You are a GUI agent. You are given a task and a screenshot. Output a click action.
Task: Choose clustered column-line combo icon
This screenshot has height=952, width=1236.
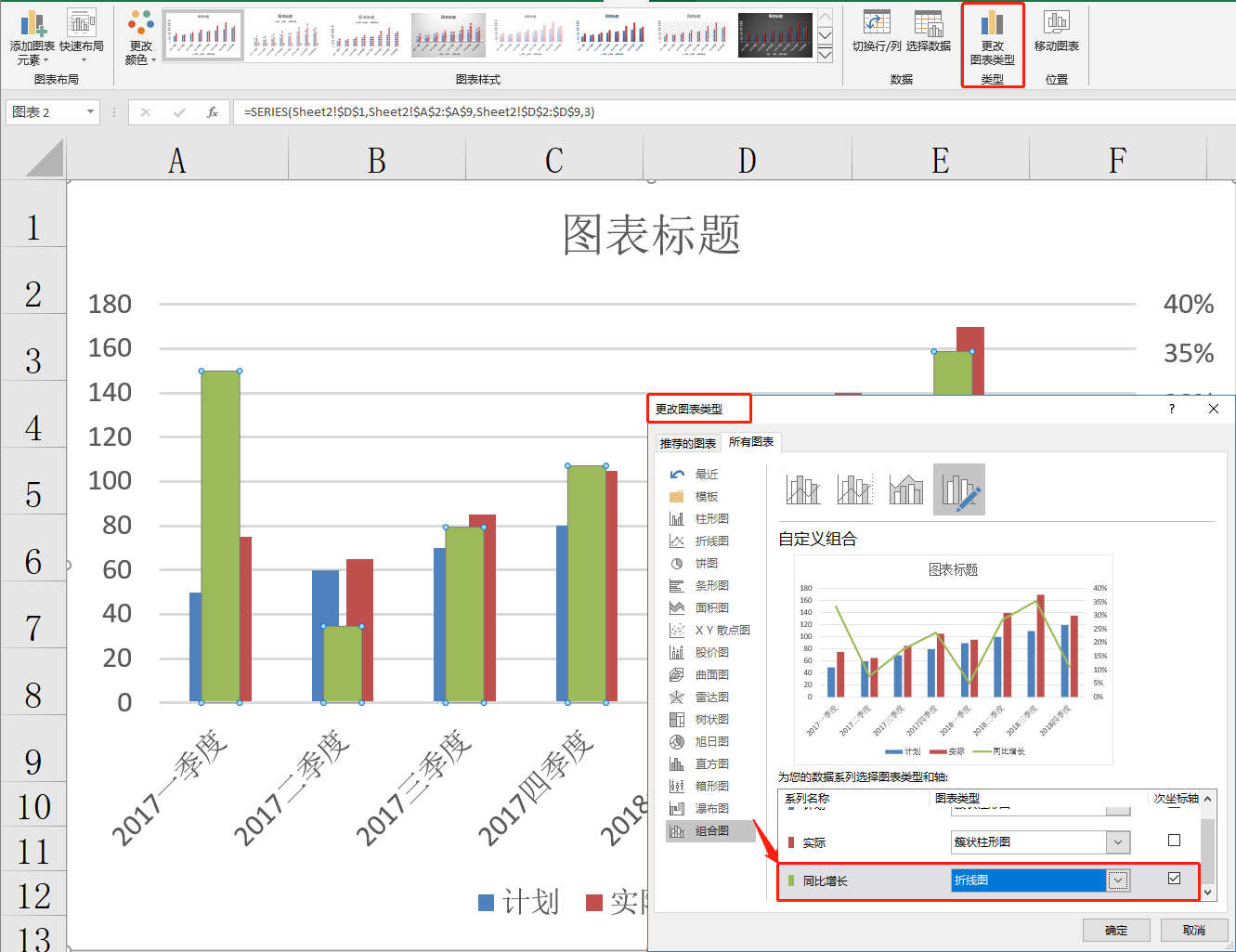tap(803, 489)
